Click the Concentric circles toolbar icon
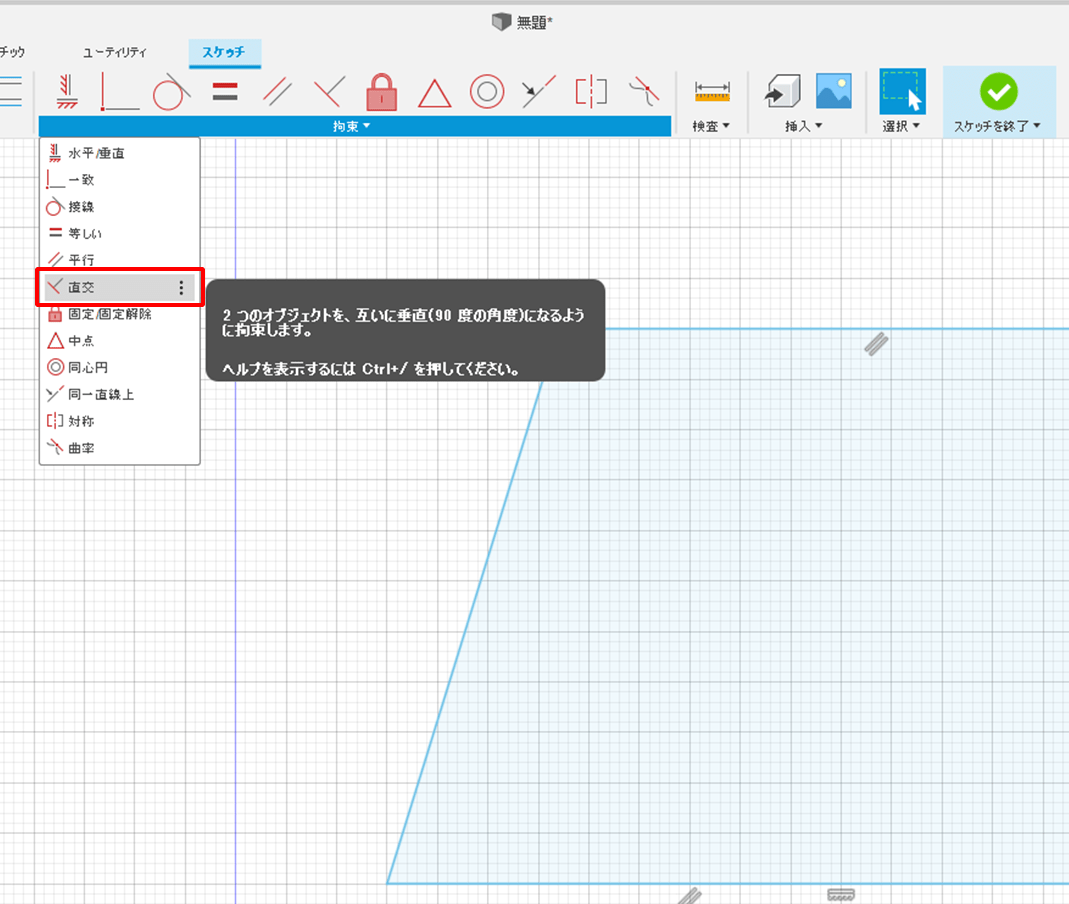This screenshot has width=1069, height=904. pos(486,92)
